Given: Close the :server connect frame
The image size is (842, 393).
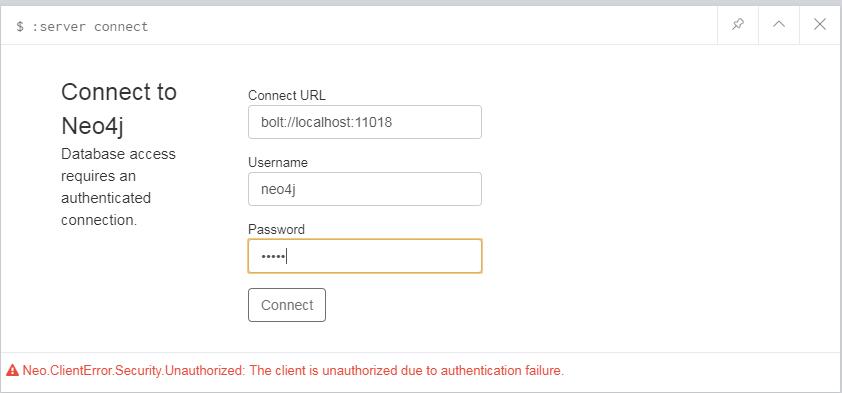Looking at the screenshot, I should point(819,25).
